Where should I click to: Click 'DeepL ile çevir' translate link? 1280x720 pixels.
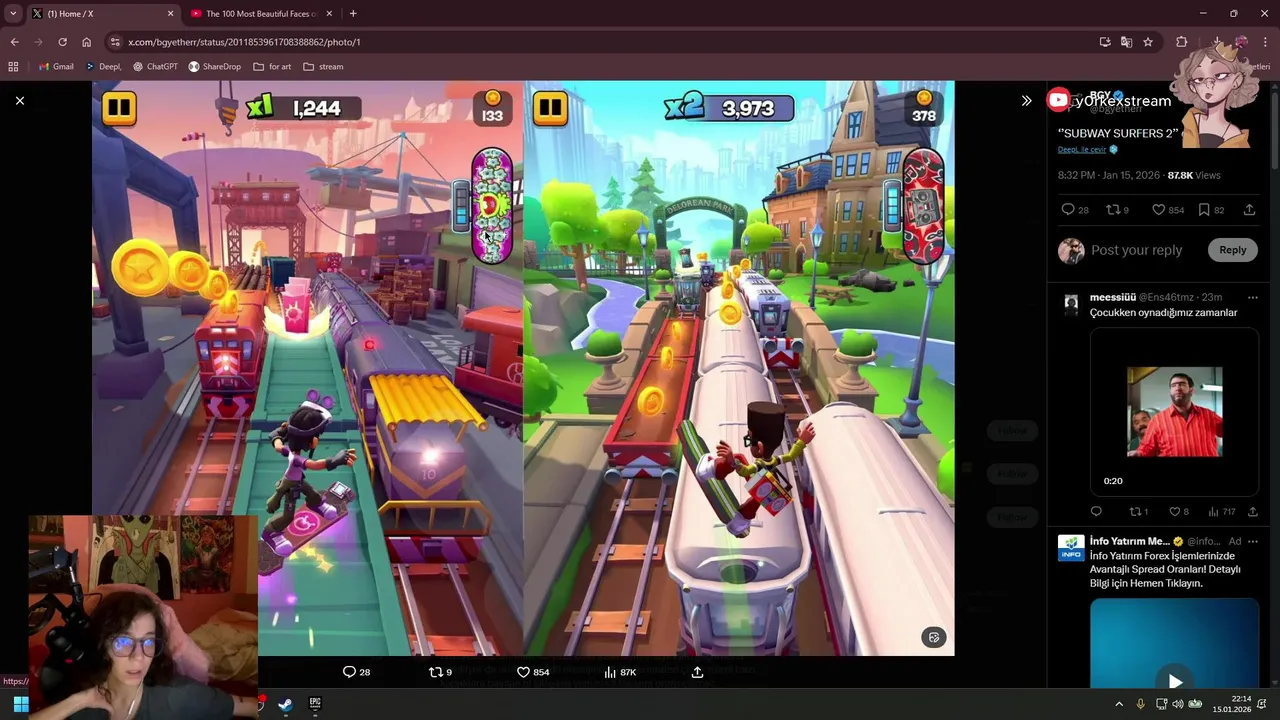1082,149
